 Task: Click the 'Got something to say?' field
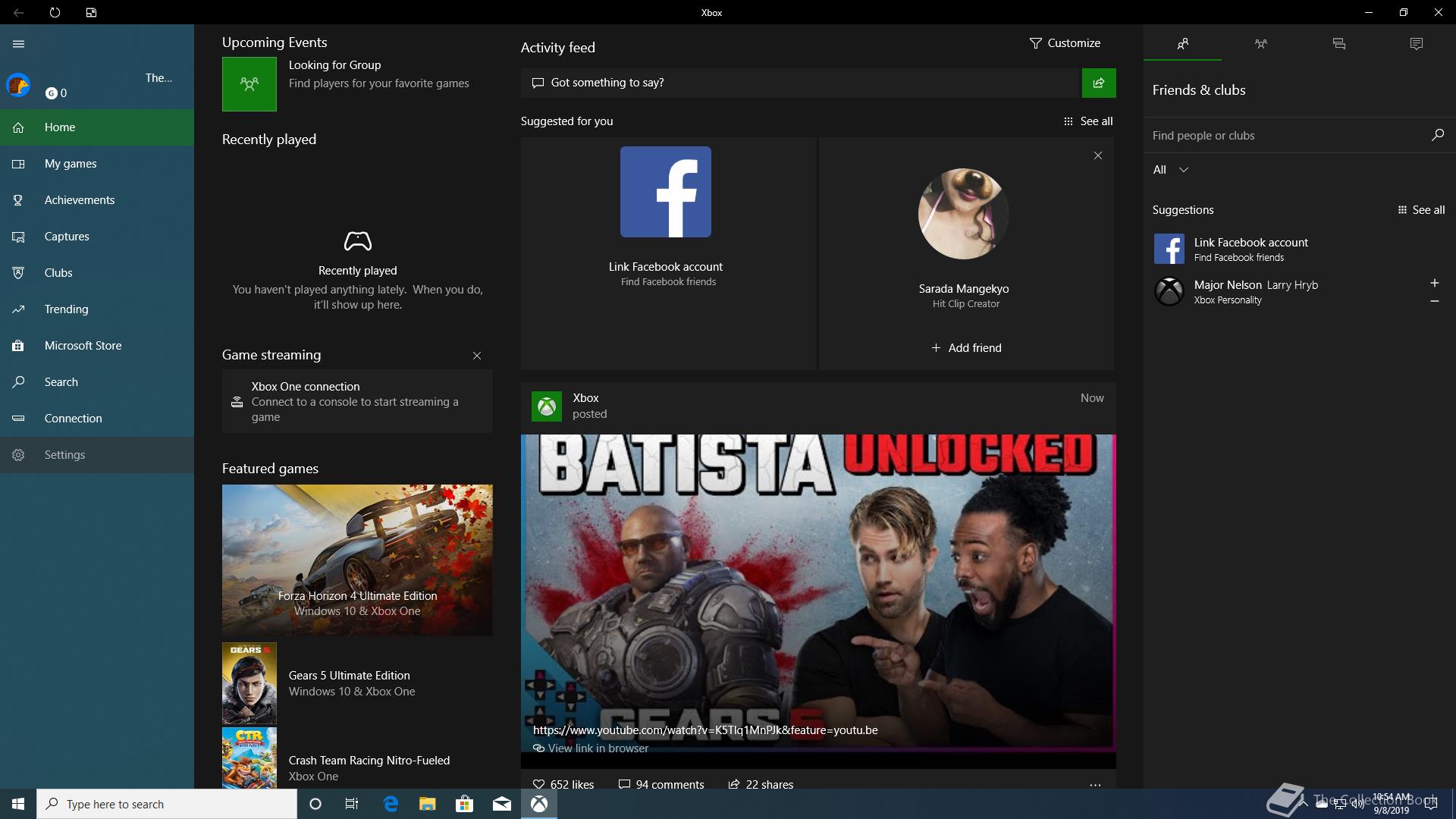800,83
